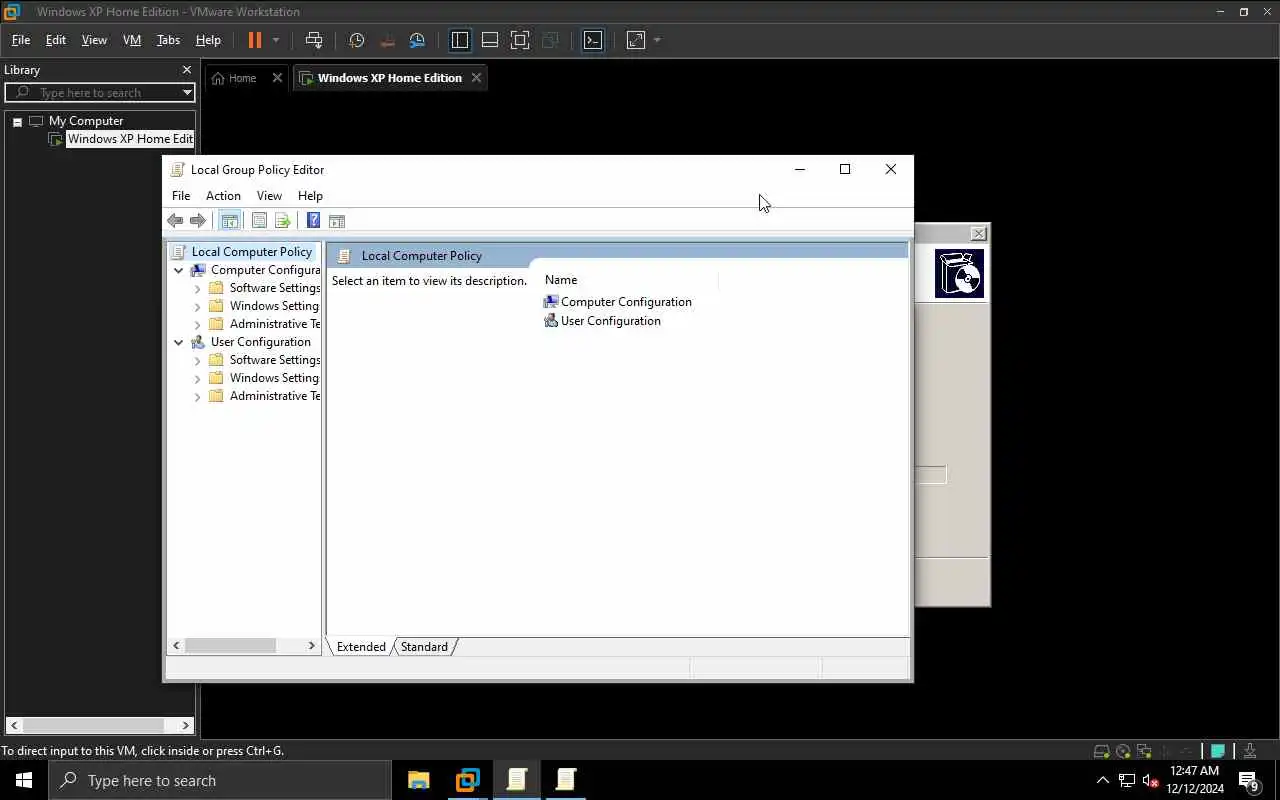The width and height of the screenshot is (1280, 800).
Task: Collapse the User Configuration tree node
Action: pyautogui.click(x=178, y=342)
